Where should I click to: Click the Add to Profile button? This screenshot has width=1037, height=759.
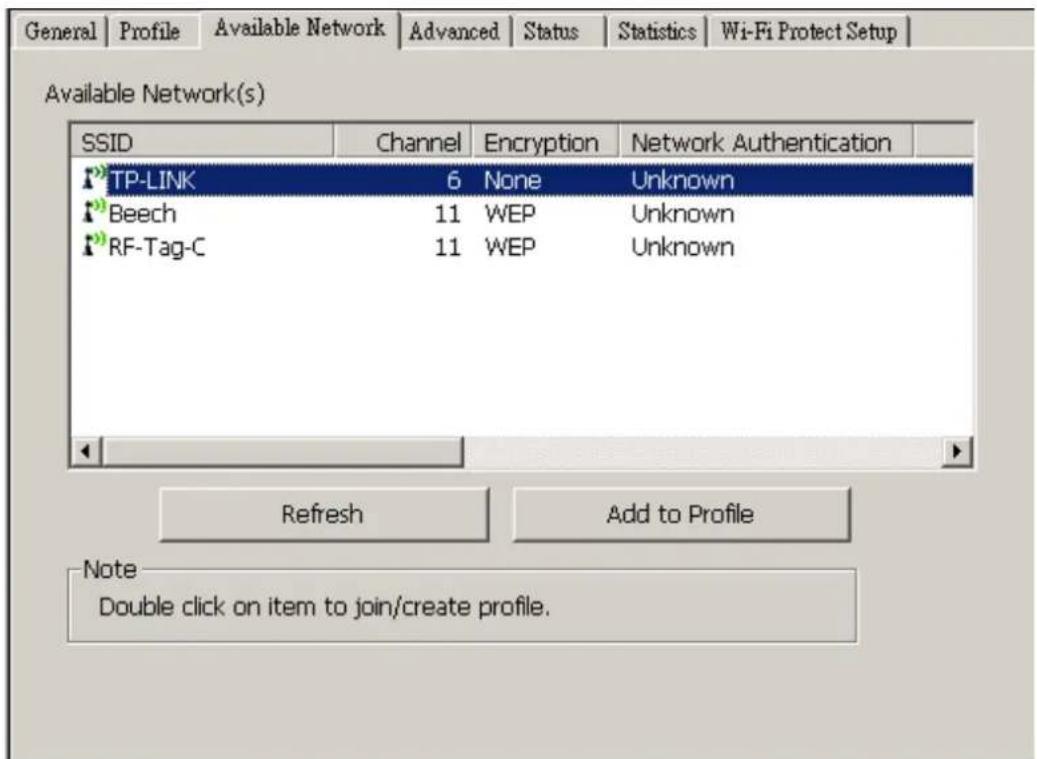[x=681, y=514]
